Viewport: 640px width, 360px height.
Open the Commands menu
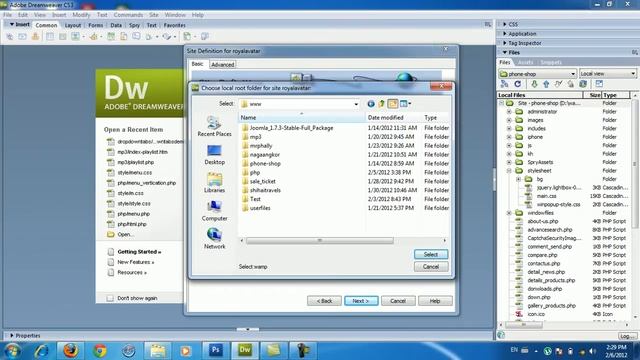pyautogui.click(x=128, y=15)
